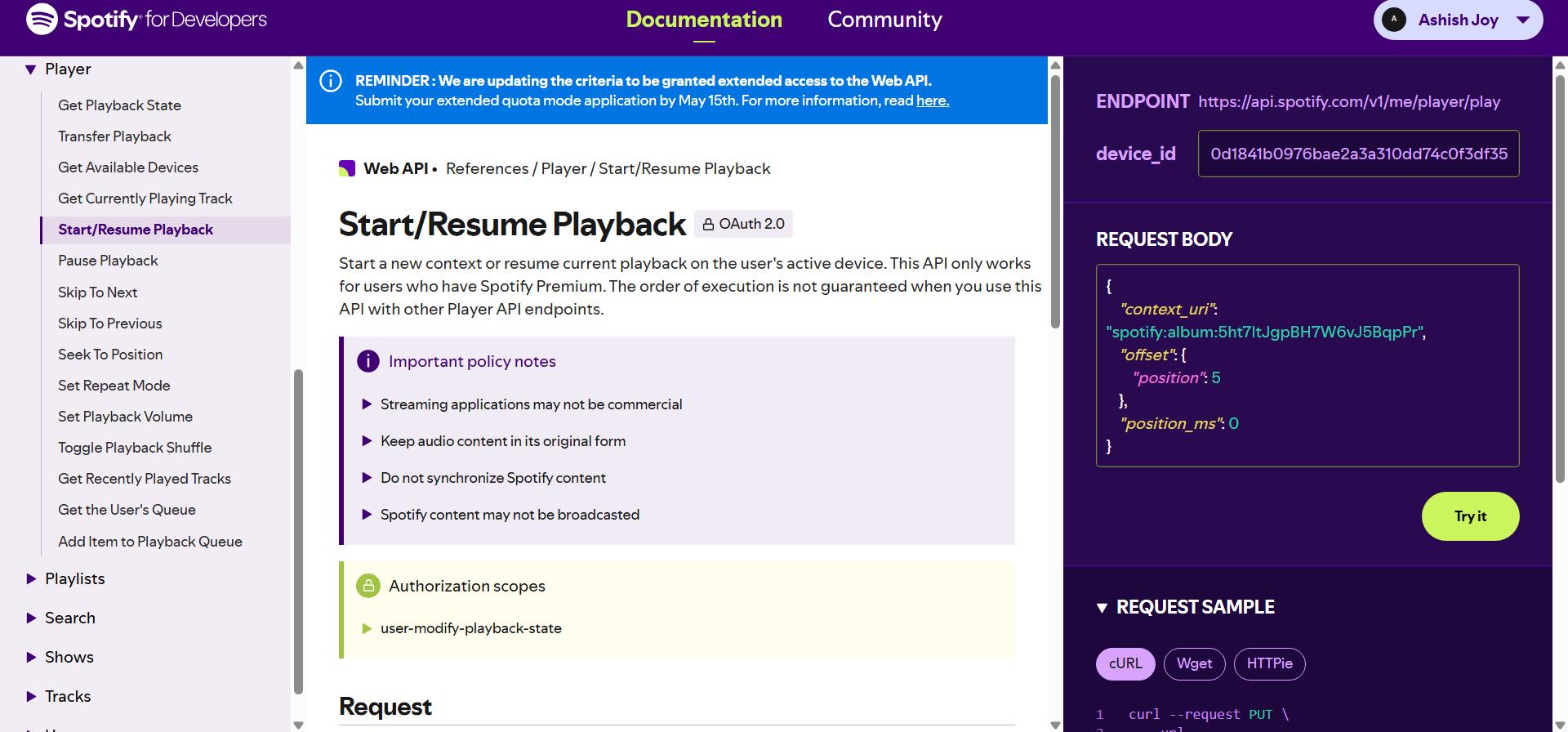Click the green Authorization scopes lock icon
Viewport: 1568px width, 732px height.
click(368, 586)
